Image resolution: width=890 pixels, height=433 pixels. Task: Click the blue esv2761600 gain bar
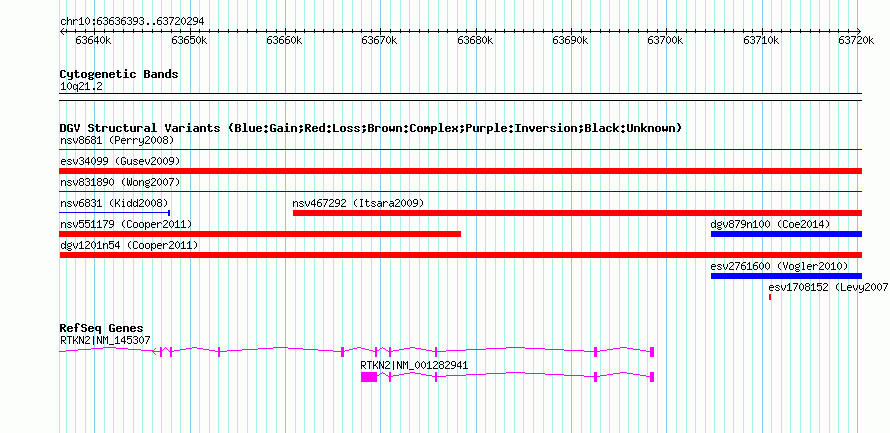[786, 276]
